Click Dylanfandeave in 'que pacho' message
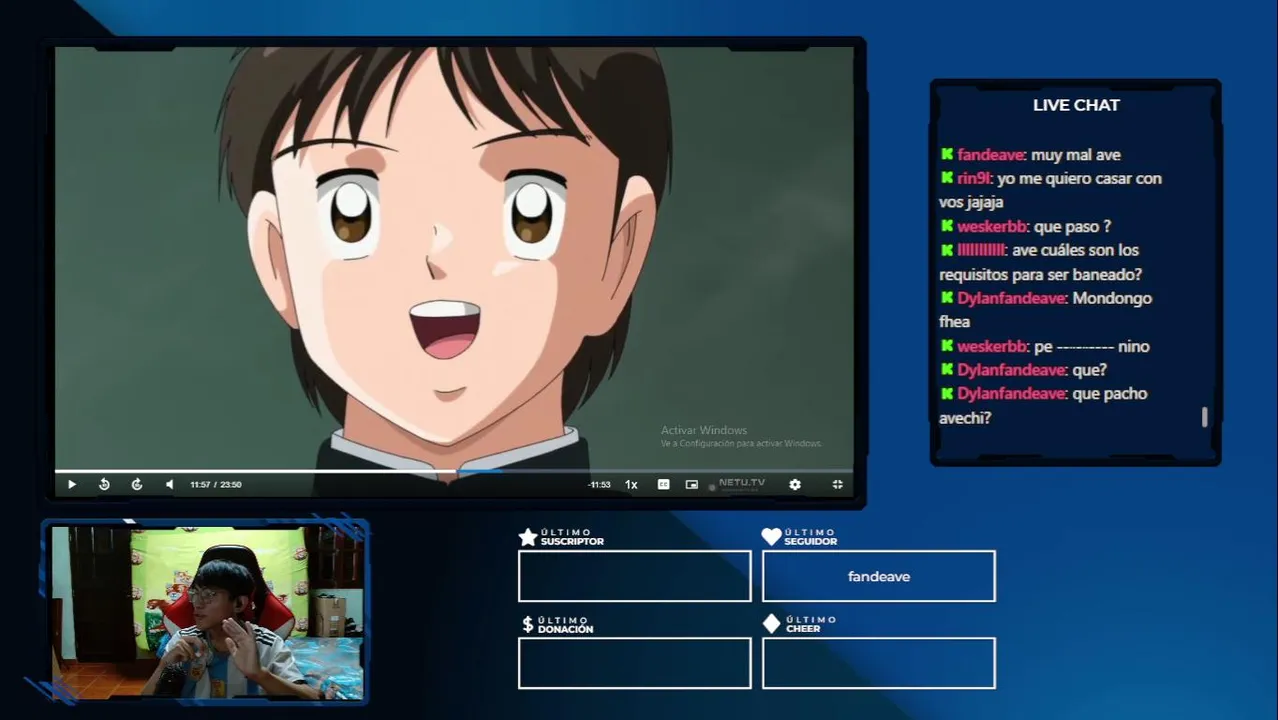 (x=1012, y=394)
